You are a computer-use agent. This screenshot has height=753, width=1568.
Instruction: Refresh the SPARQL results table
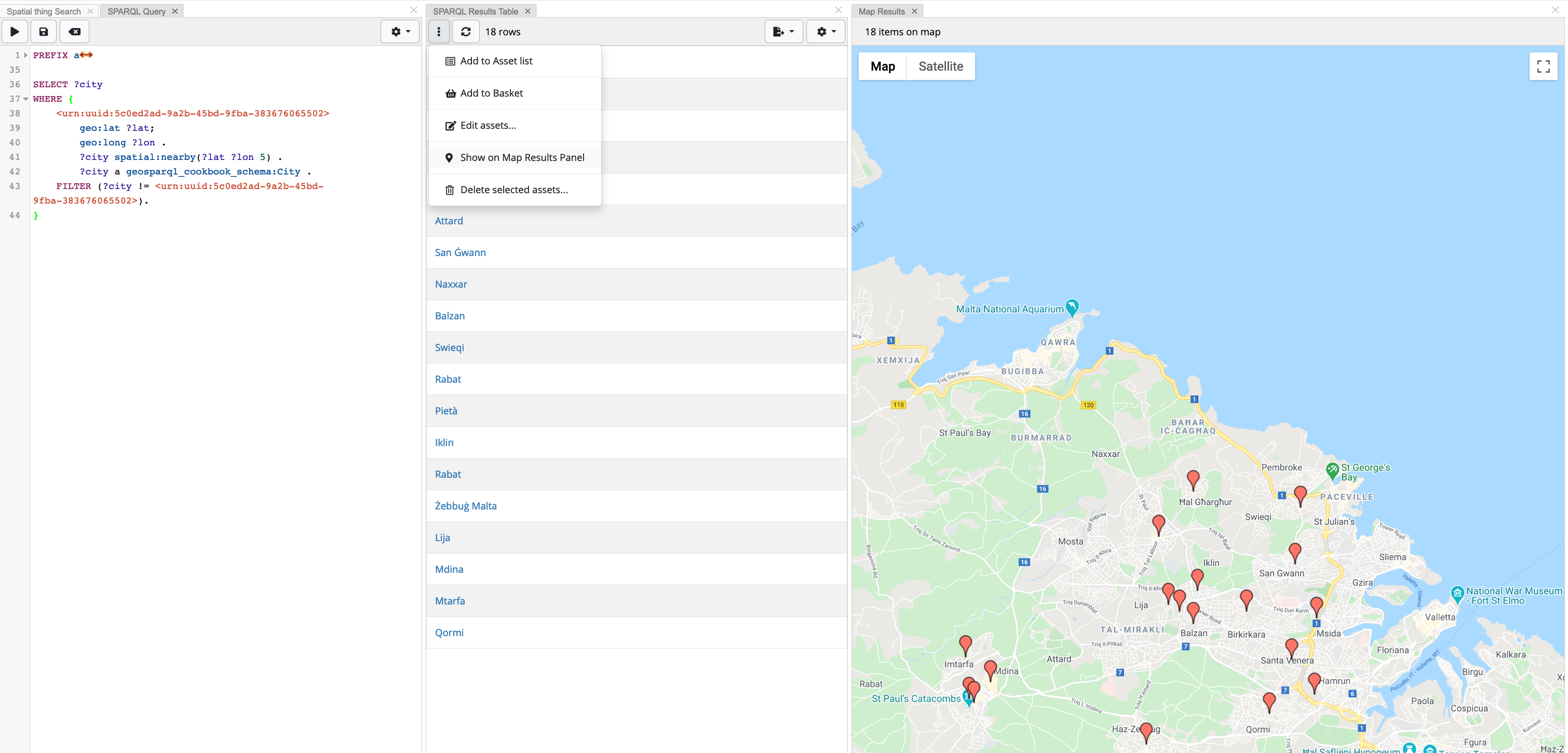tap(466, 32)
